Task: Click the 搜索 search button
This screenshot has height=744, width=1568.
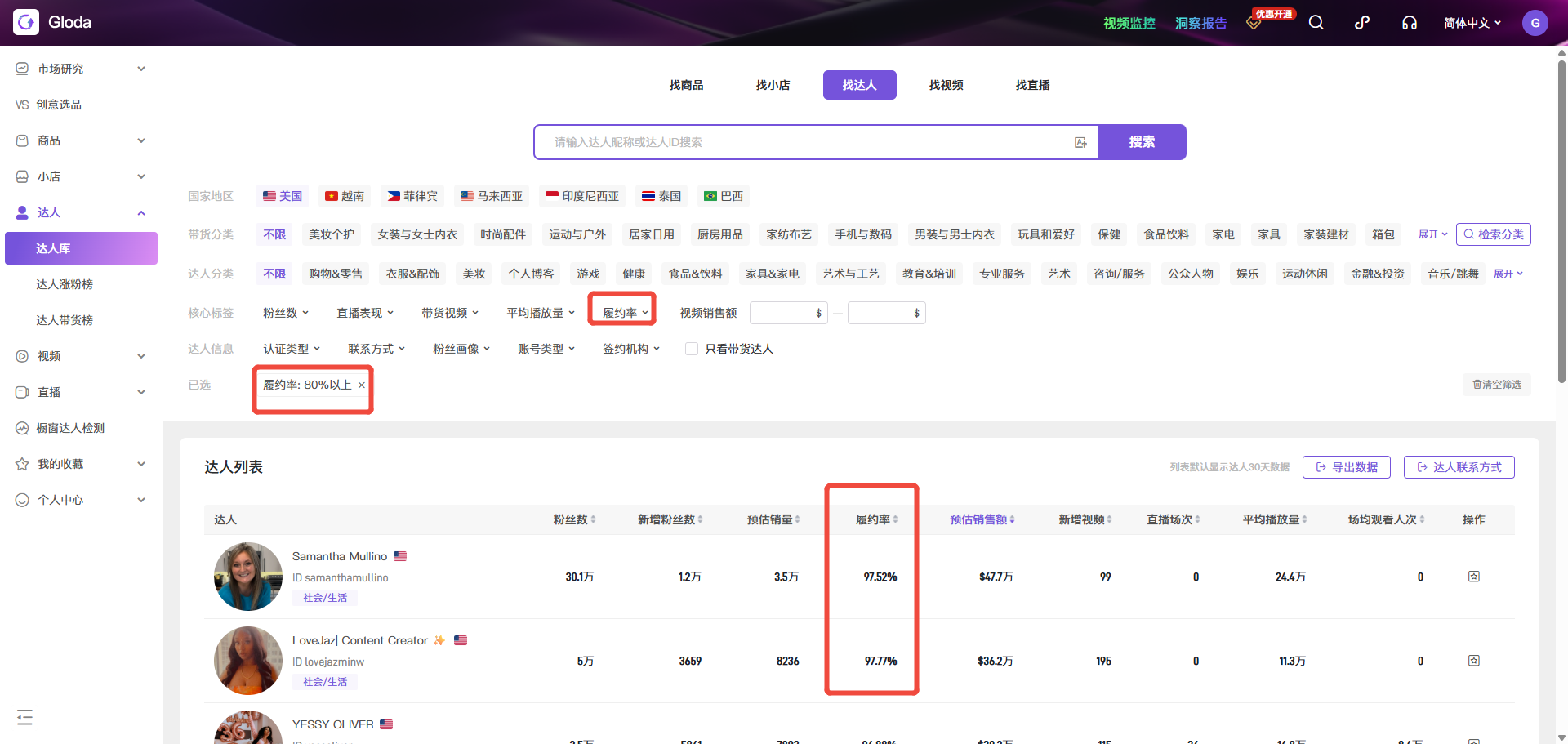Action: tap(1142, 141)
